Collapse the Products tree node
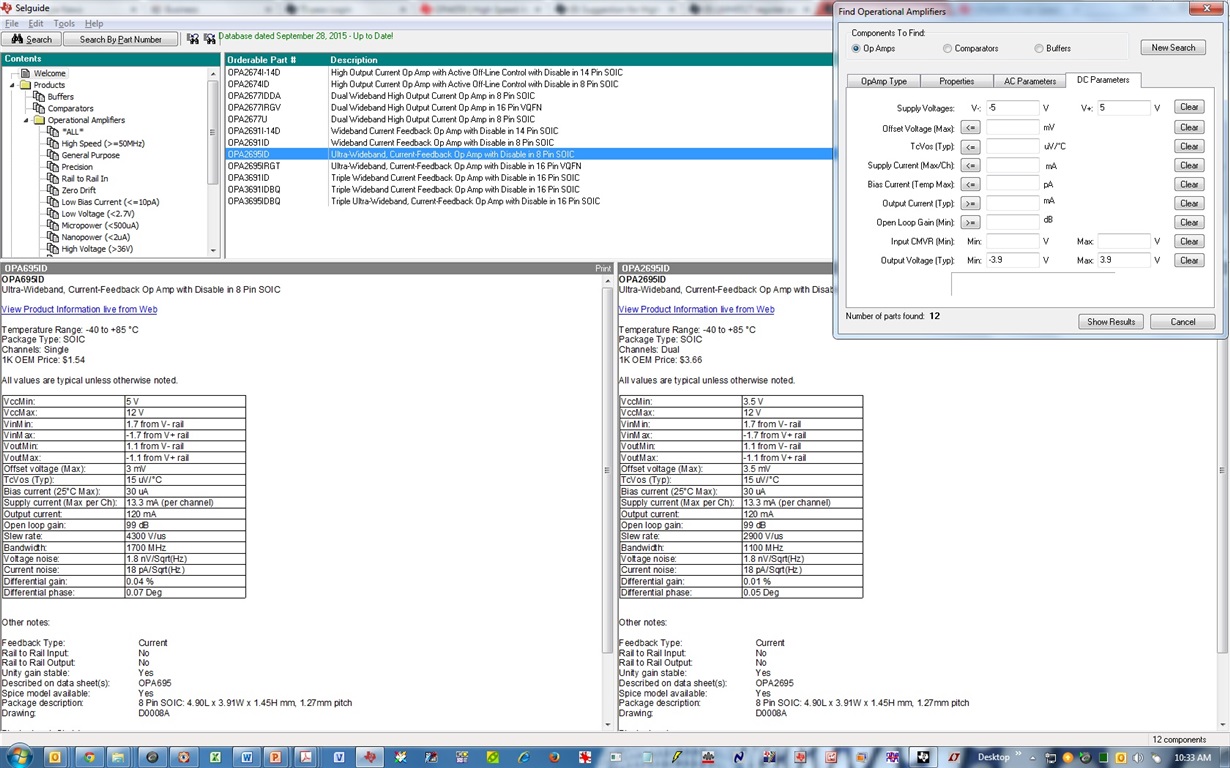Screen dimensions: 1230x768 (x=13, y=85)
